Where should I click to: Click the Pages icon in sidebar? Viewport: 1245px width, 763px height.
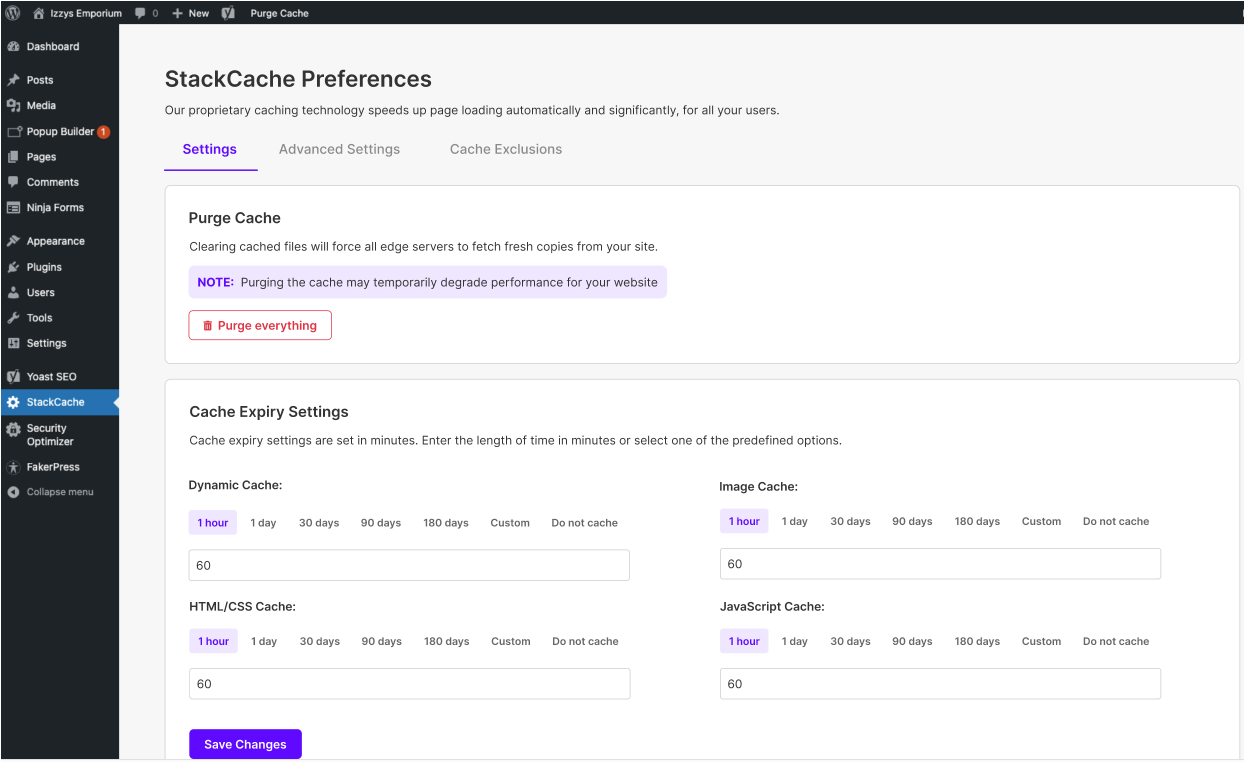coord(13,157)
